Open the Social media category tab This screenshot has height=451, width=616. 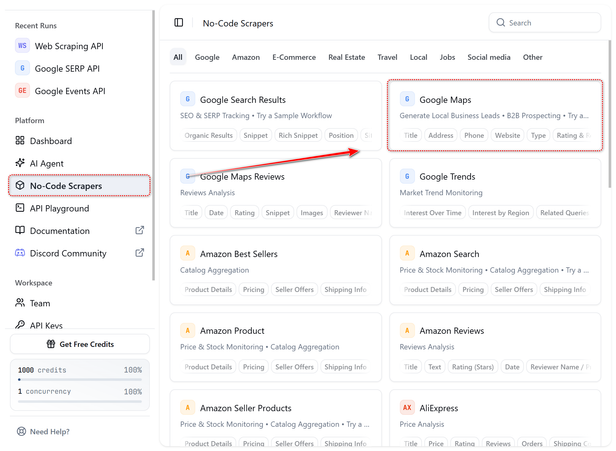(489, 57)
